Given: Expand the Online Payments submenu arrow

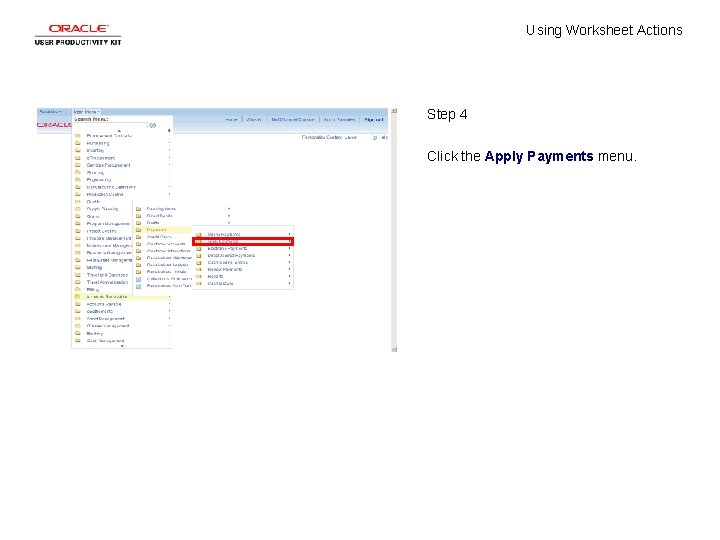Looking at the screenshot, I should 289,235.
